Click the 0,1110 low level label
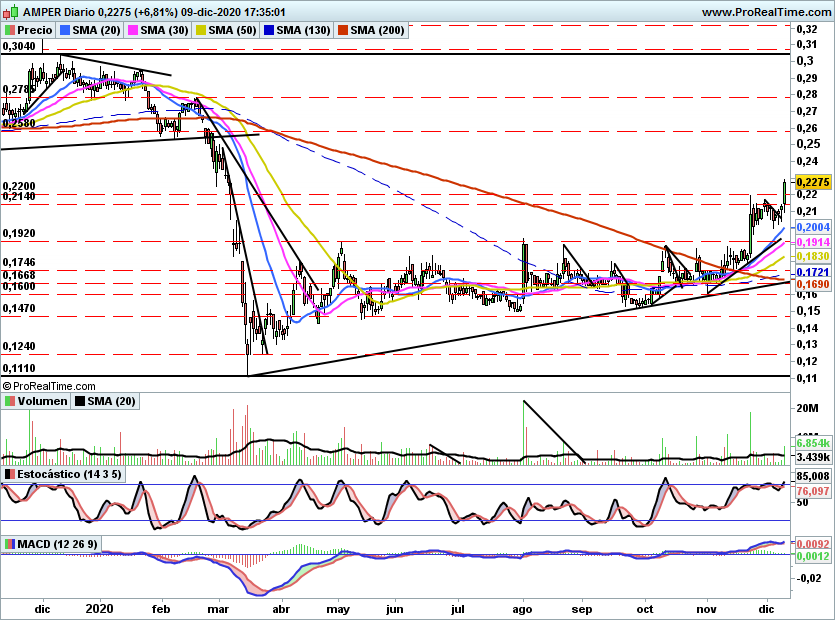The width and height of the screenshot is (835, 620). point(19,368)
